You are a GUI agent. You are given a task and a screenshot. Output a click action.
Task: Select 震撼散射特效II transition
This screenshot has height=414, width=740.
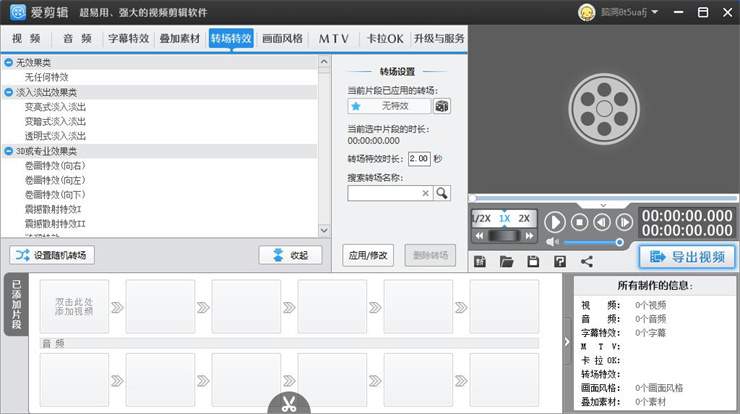(x=55, y=224)
